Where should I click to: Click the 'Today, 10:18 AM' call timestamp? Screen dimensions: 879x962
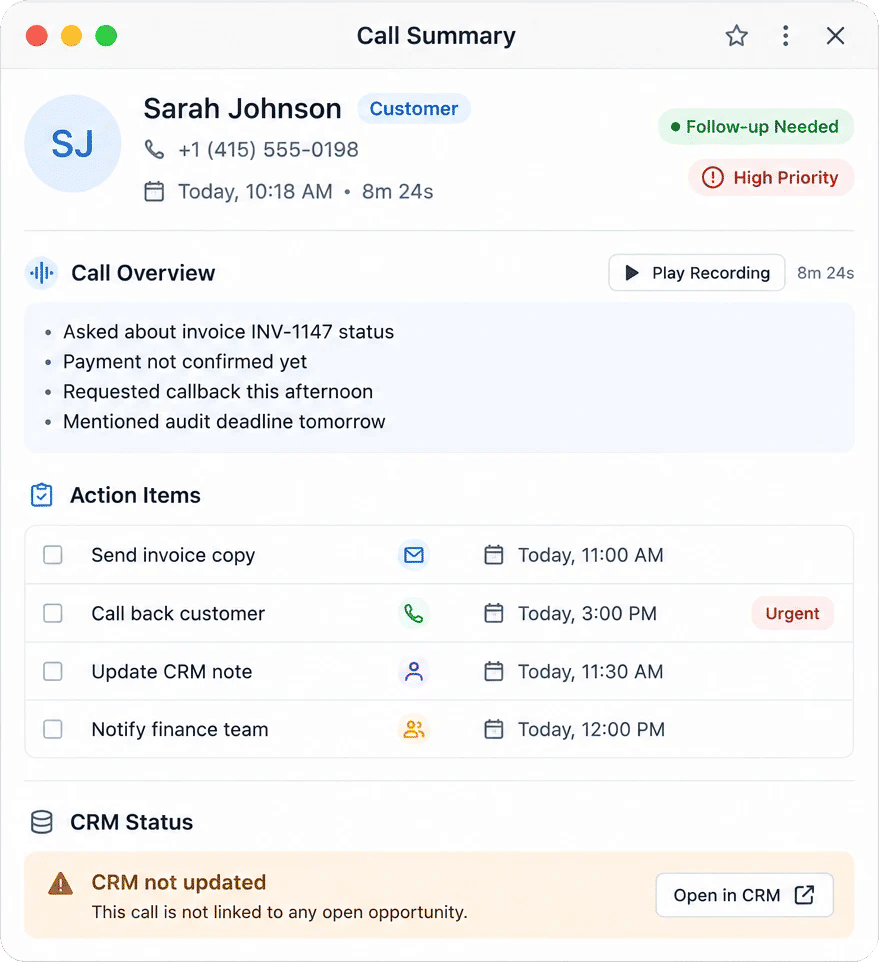coord(255,191)
